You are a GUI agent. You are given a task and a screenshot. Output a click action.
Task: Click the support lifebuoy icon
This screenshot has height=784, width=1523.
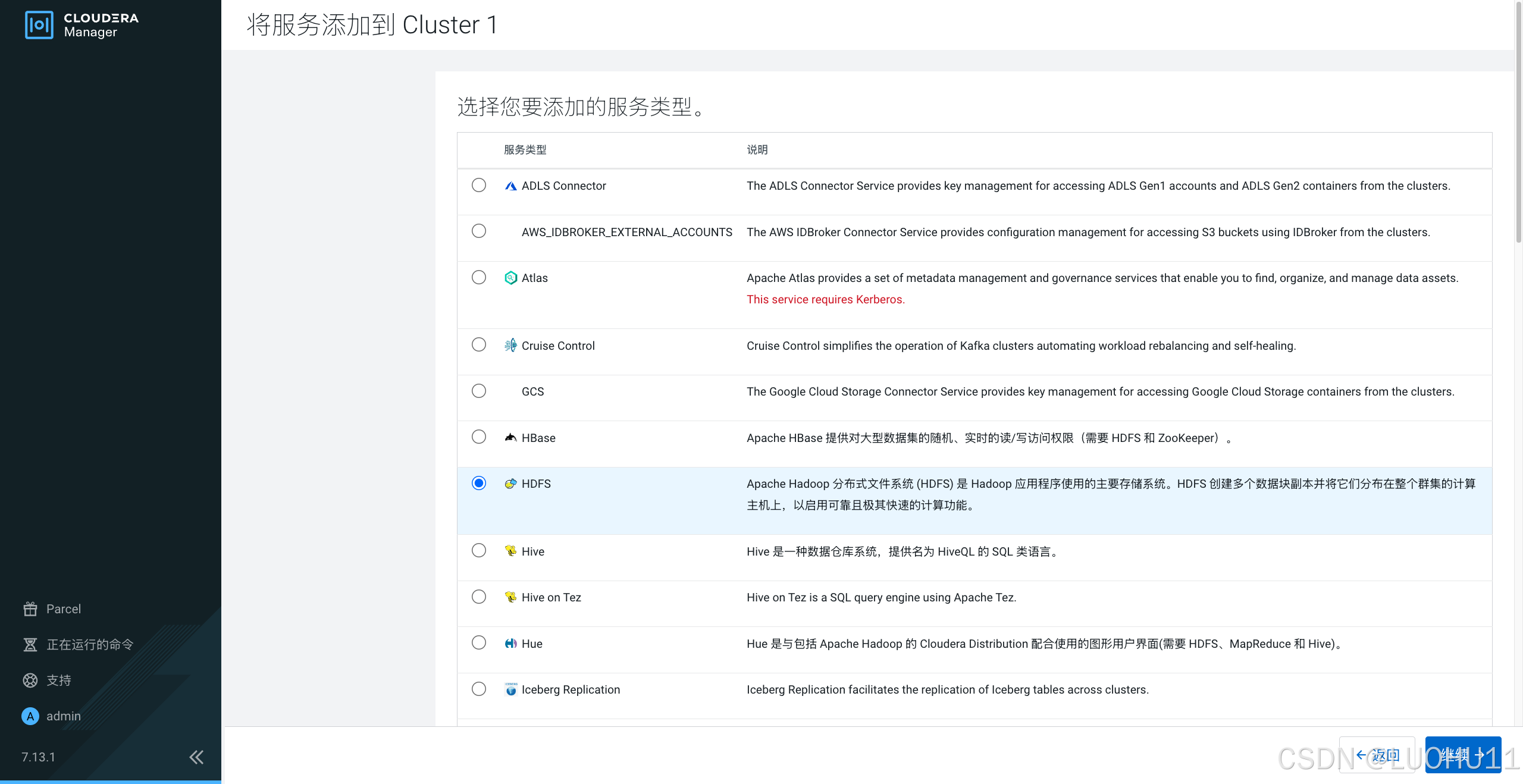tap(30, 680)
